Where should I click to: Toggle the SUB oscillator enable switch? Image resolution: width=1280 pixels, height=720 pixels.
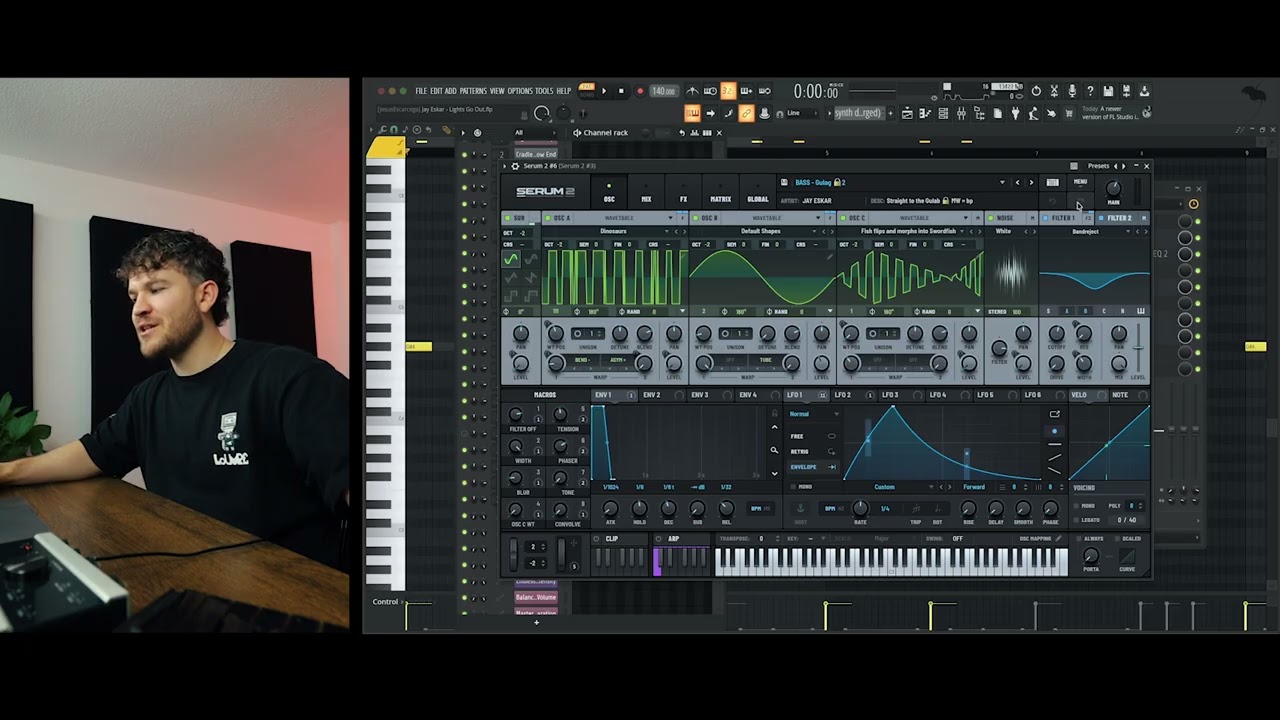coord(508,218)
